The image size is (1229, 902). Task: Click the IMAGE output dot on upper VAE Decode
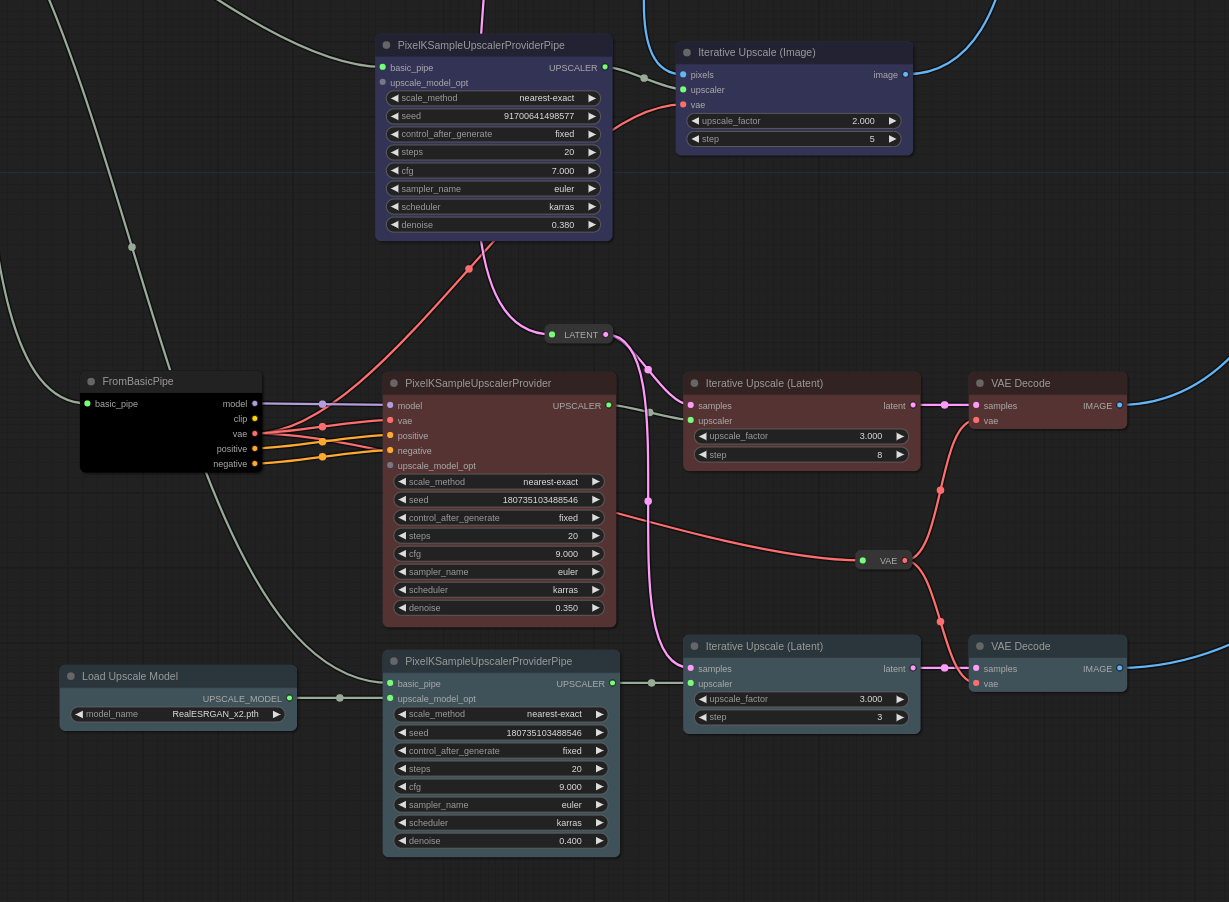(1121, 405)
